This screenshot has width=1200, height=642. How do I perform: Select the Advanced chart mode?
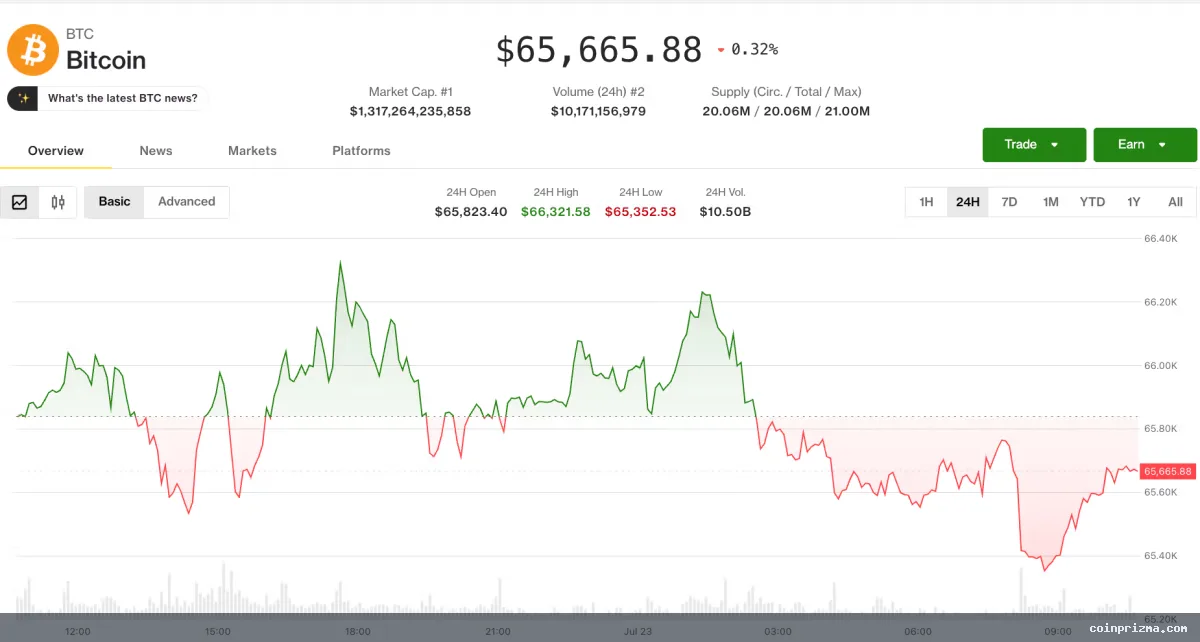click(x=187, y=202)
